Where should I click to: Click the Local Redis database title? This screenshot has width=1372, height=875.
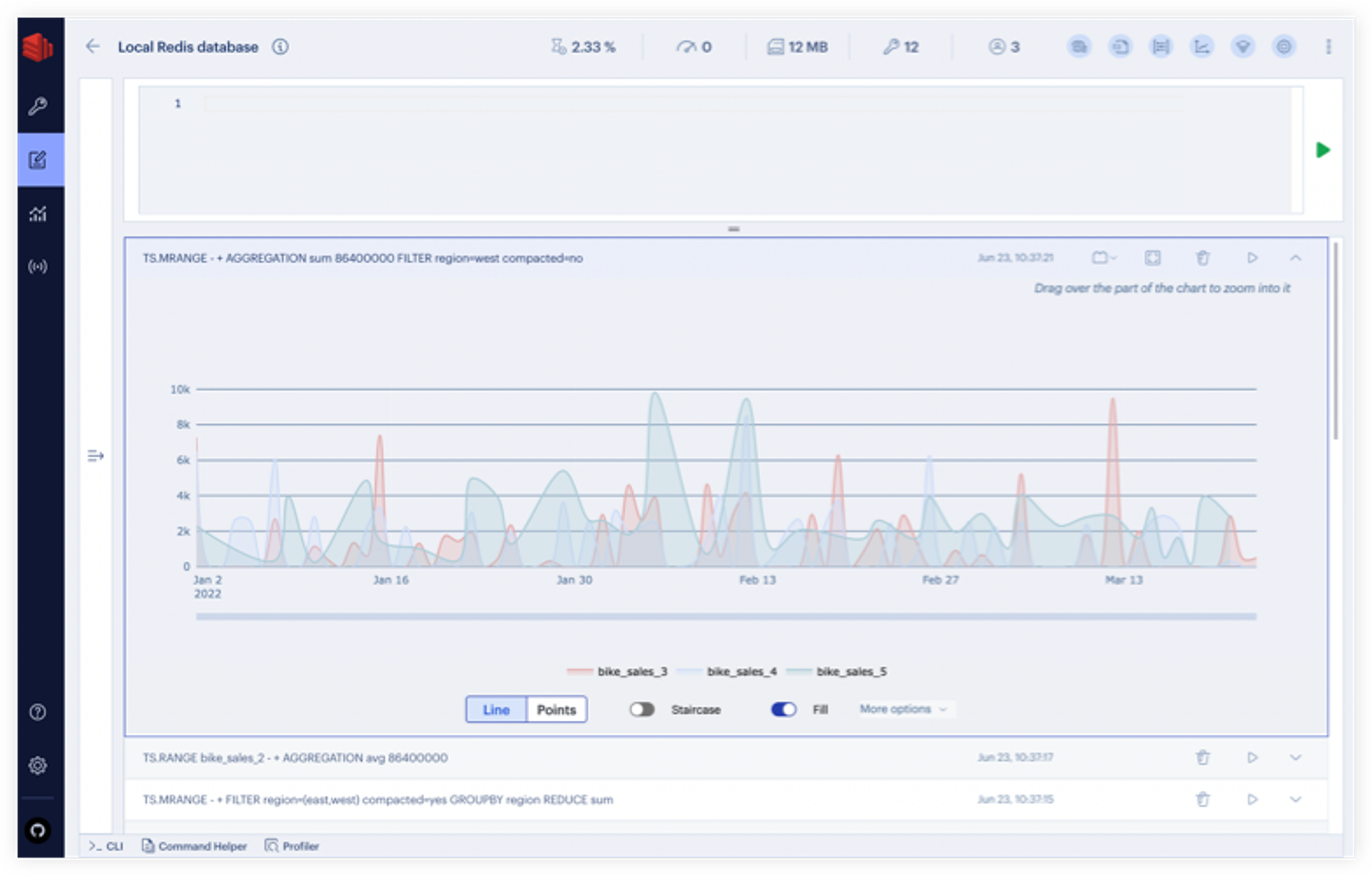click(188, 47)
